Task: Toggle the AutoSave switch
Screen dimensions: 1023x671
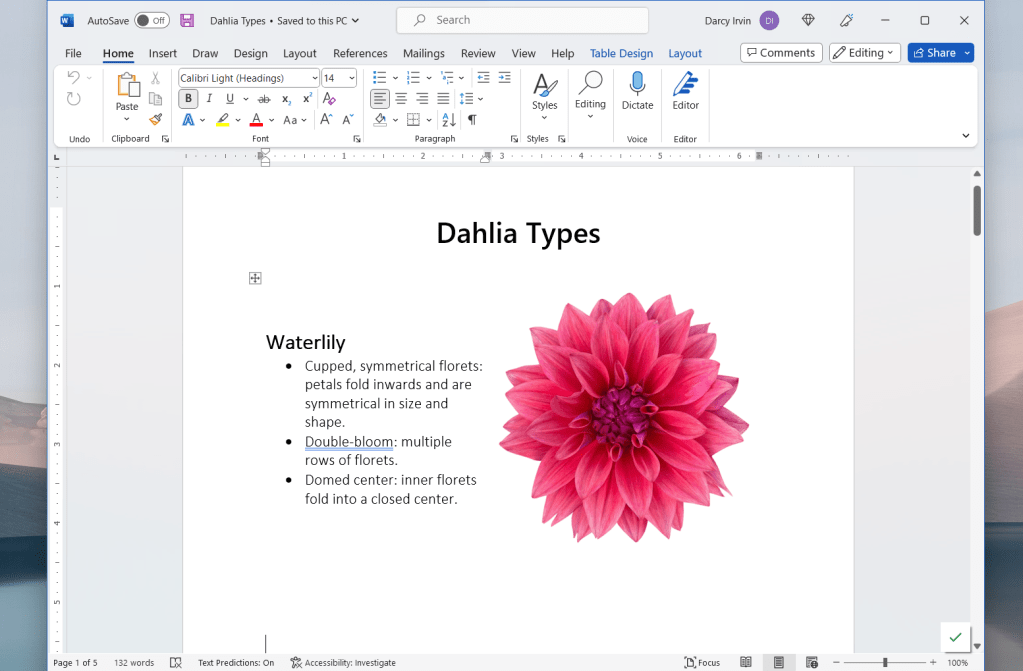Action: click(152, 20)
